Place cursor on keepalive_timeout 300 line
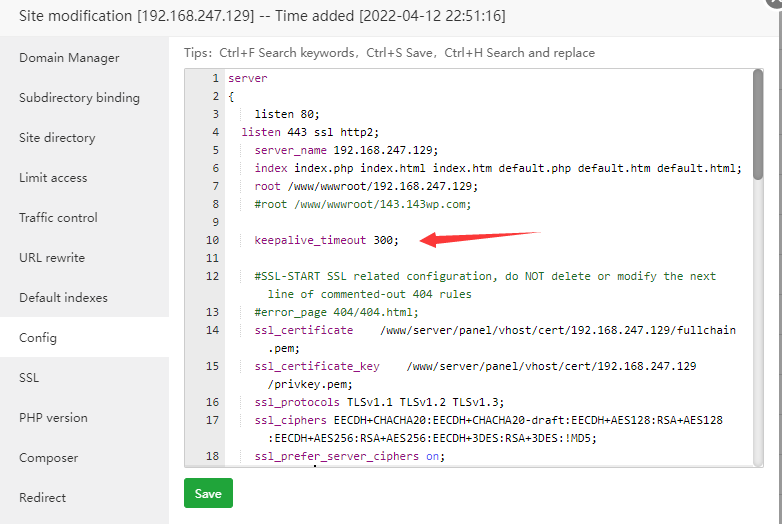 326,240
